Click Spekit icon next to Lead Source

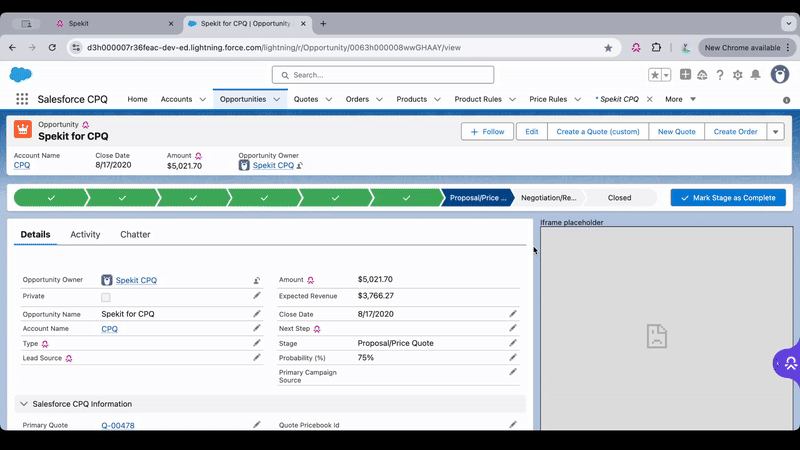click(69, 358)
